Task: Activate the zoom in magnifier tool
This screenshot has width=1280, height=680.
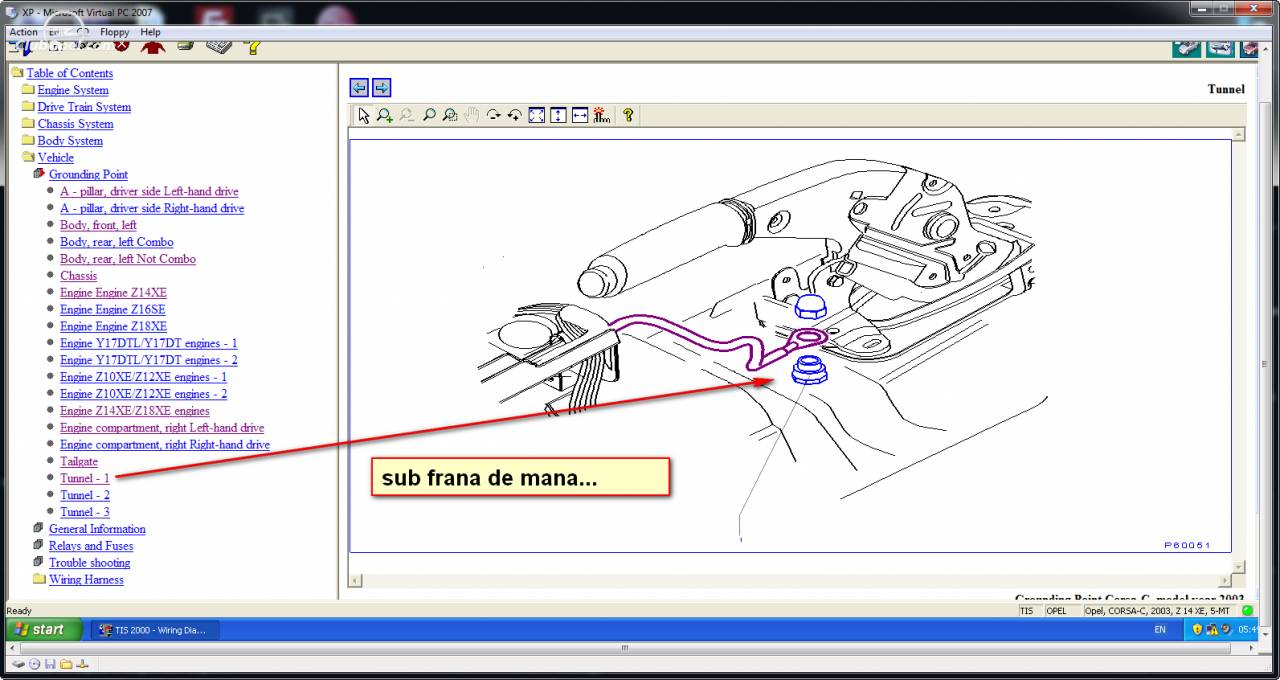Action: point(385,115)
